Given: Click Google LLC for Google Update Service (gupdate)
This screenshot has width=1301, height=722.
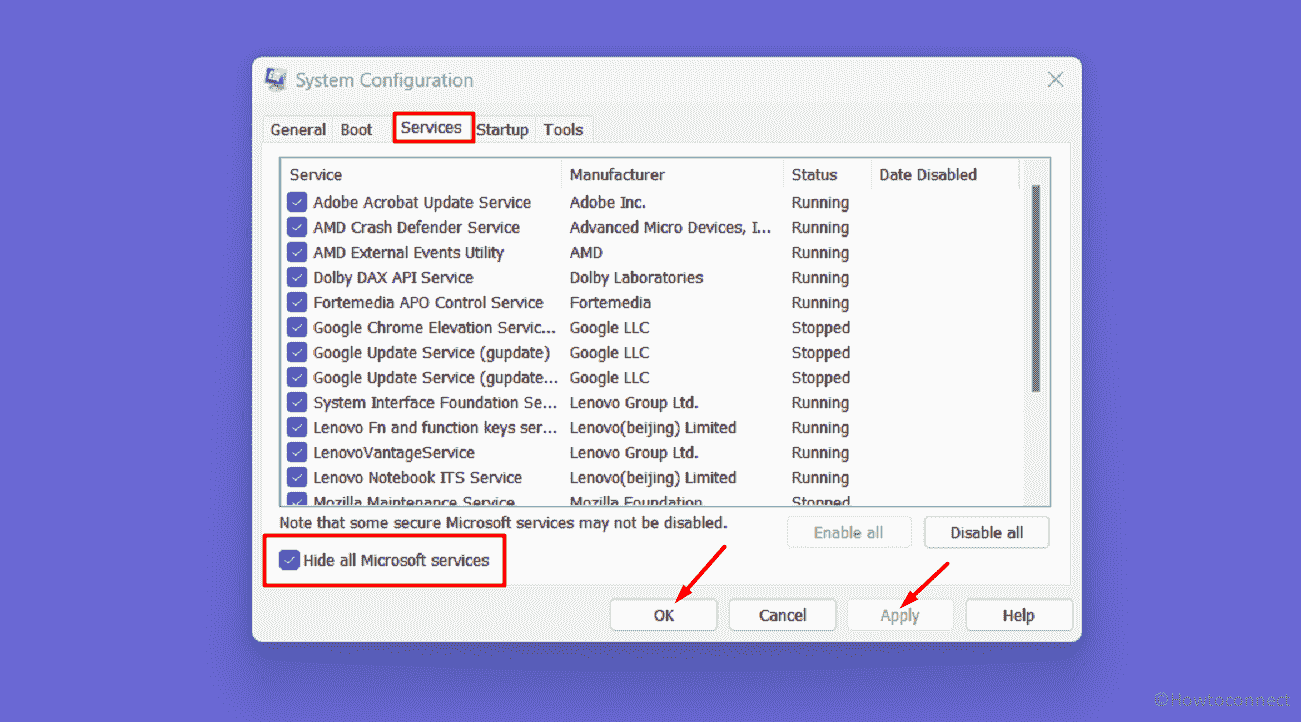Looking at the screenshot, I should (x=609, y=352).
